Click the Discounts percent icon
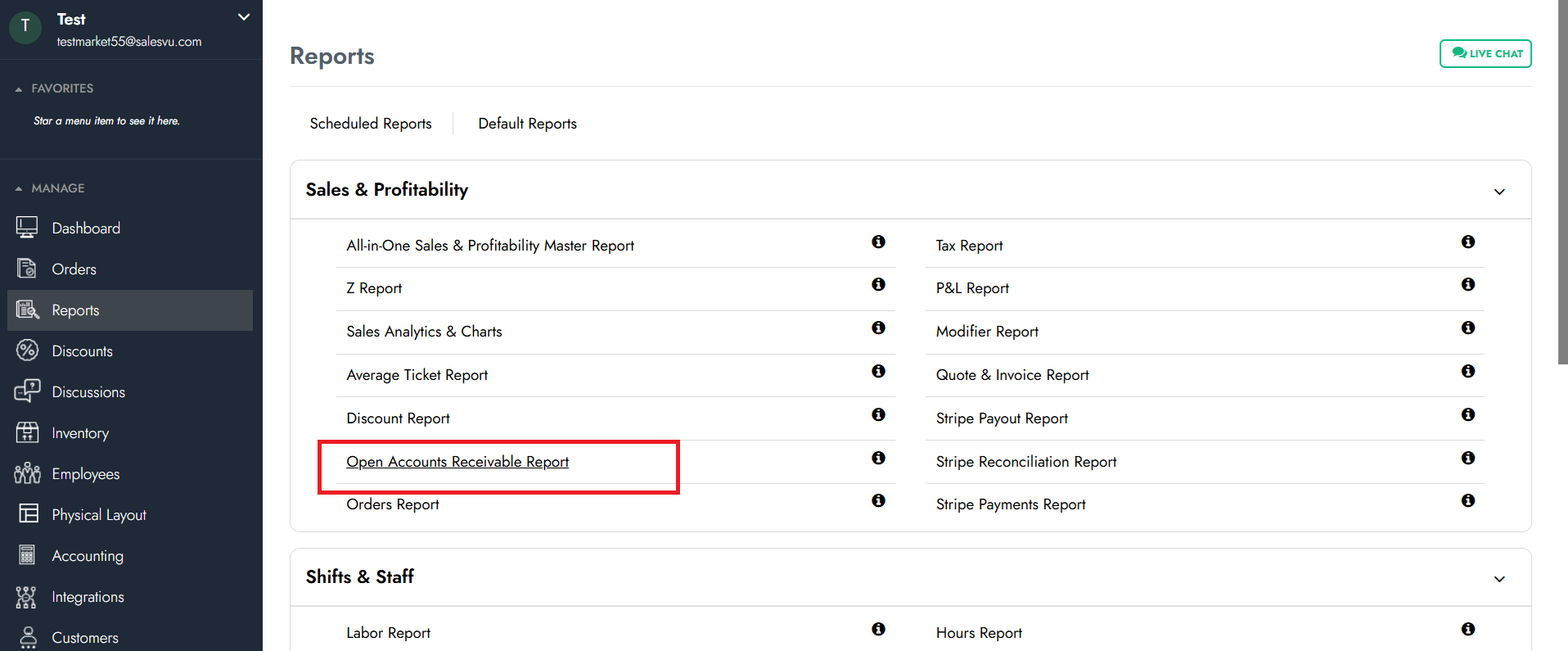This screenshot has width=1568, height=651. (27, 350)
